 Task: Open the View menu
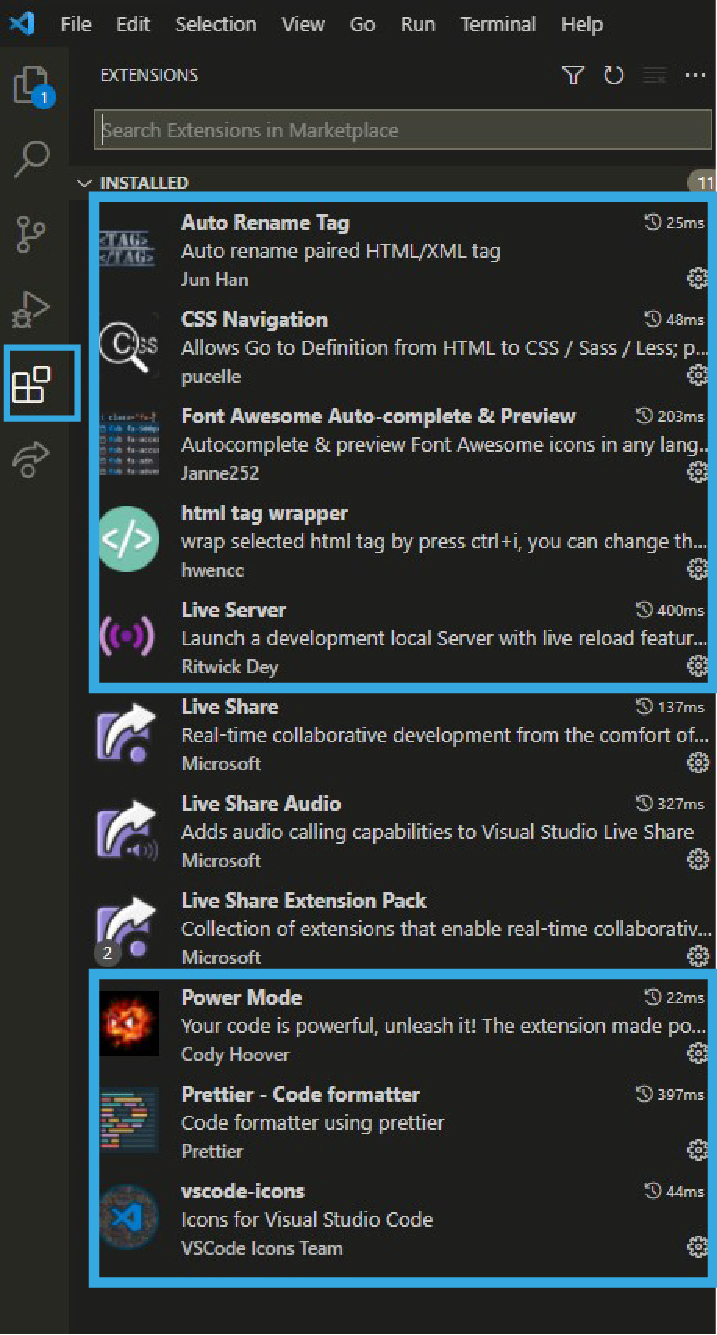303,24
